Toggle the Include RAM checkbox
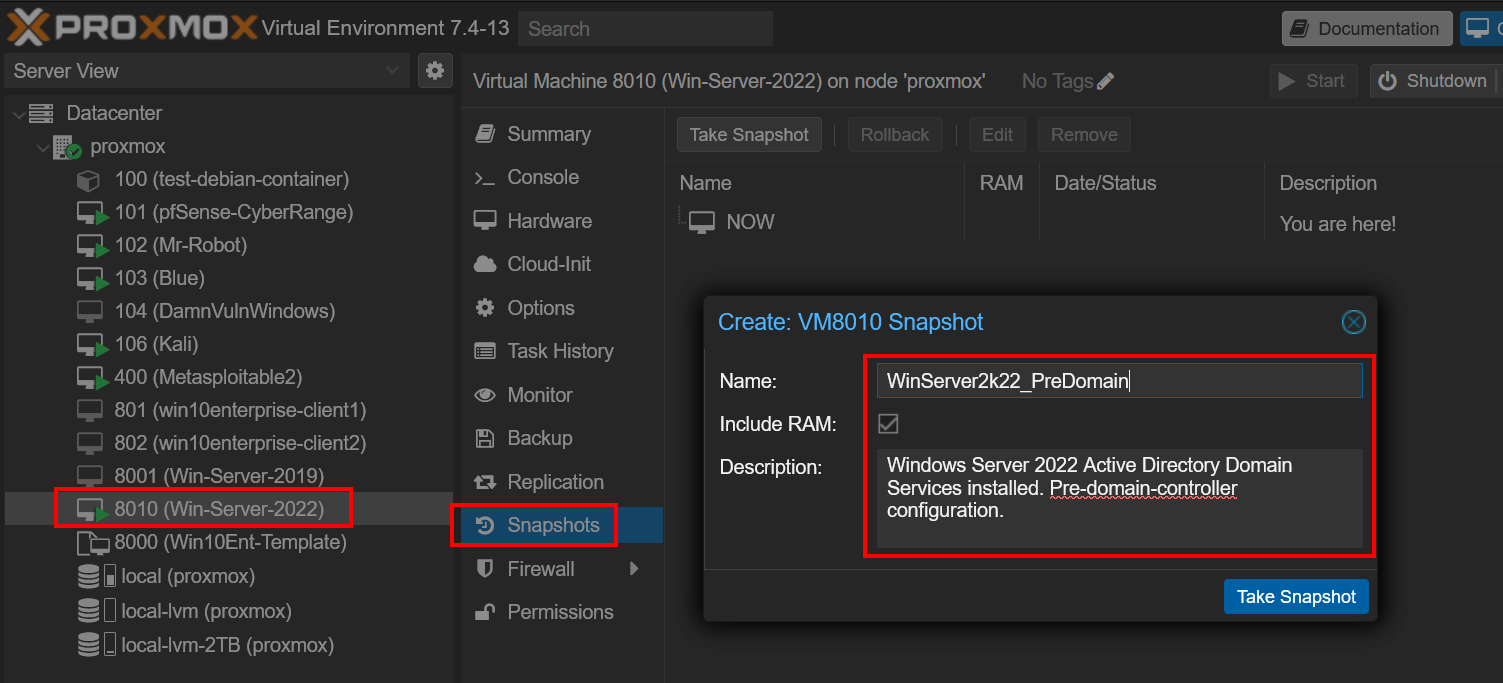This screenshot has width=1503, height=683. pos(888,424)
